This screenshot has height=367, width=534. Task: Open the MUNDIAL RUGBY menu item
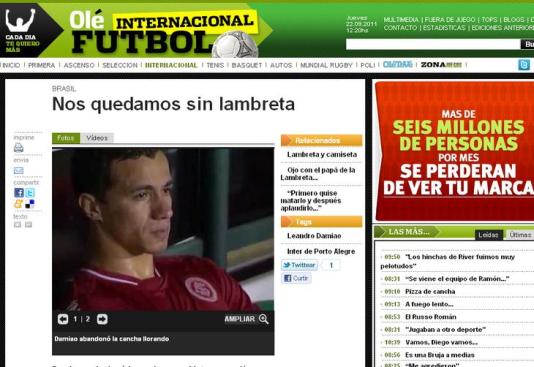(326, 65)
